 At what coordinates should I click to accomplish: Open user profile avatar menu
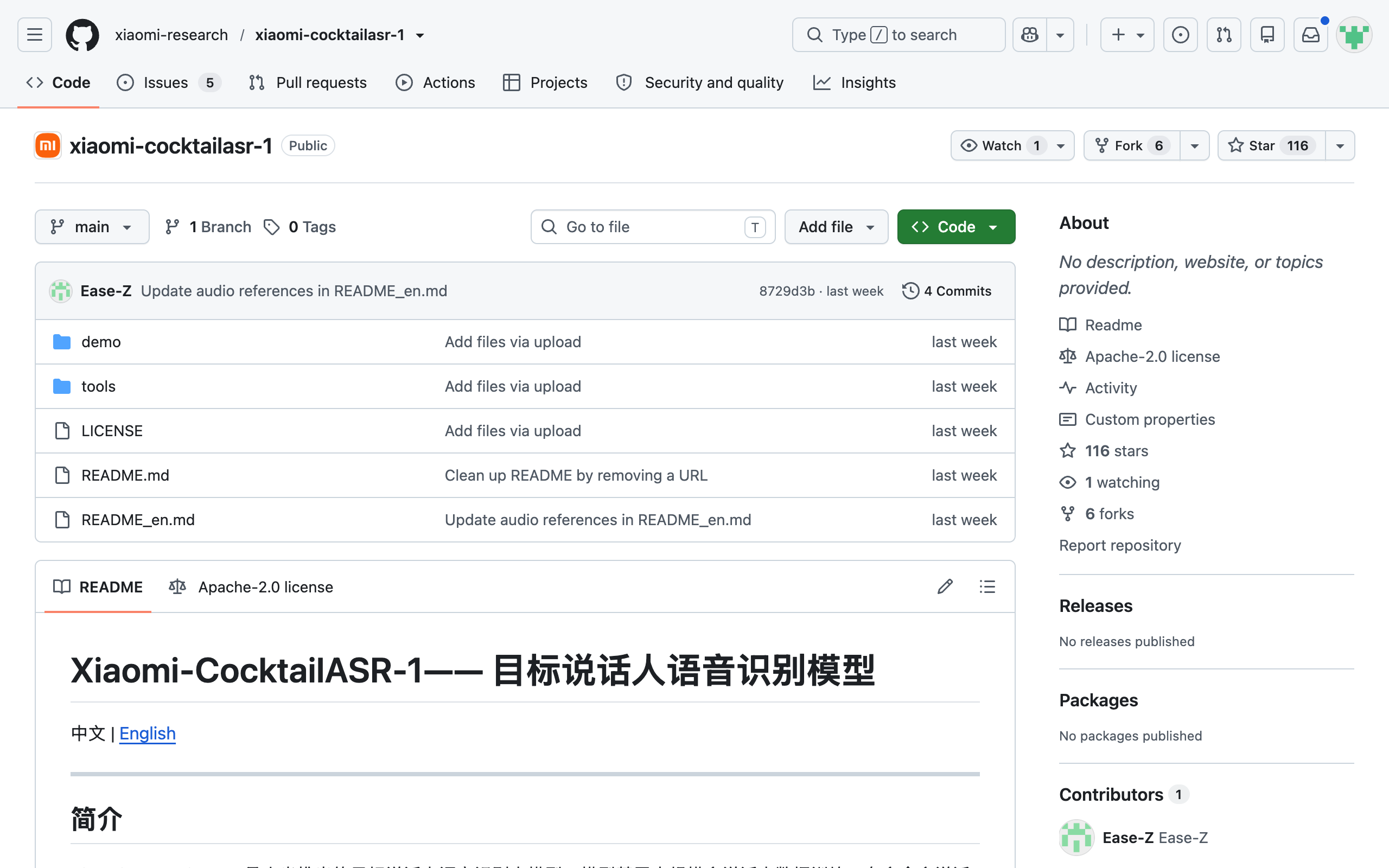click(x=1355, y=35)
